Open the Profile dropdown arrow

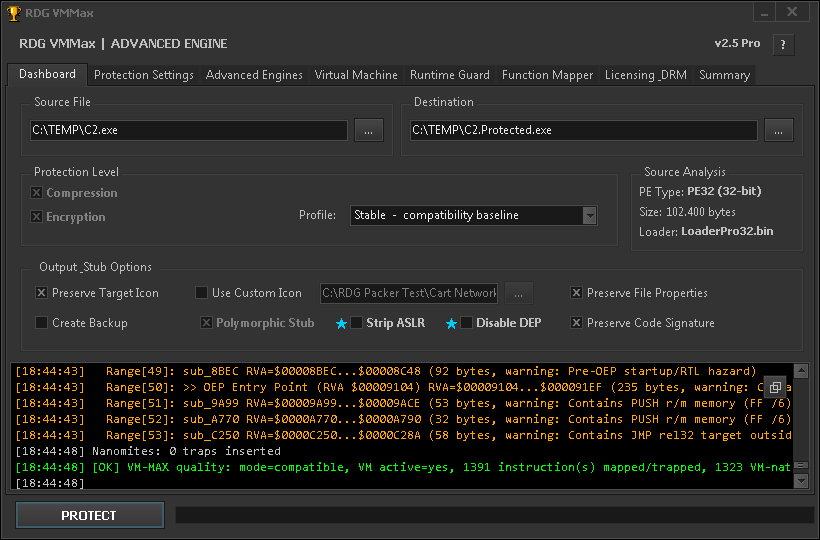tap(590, 215)
